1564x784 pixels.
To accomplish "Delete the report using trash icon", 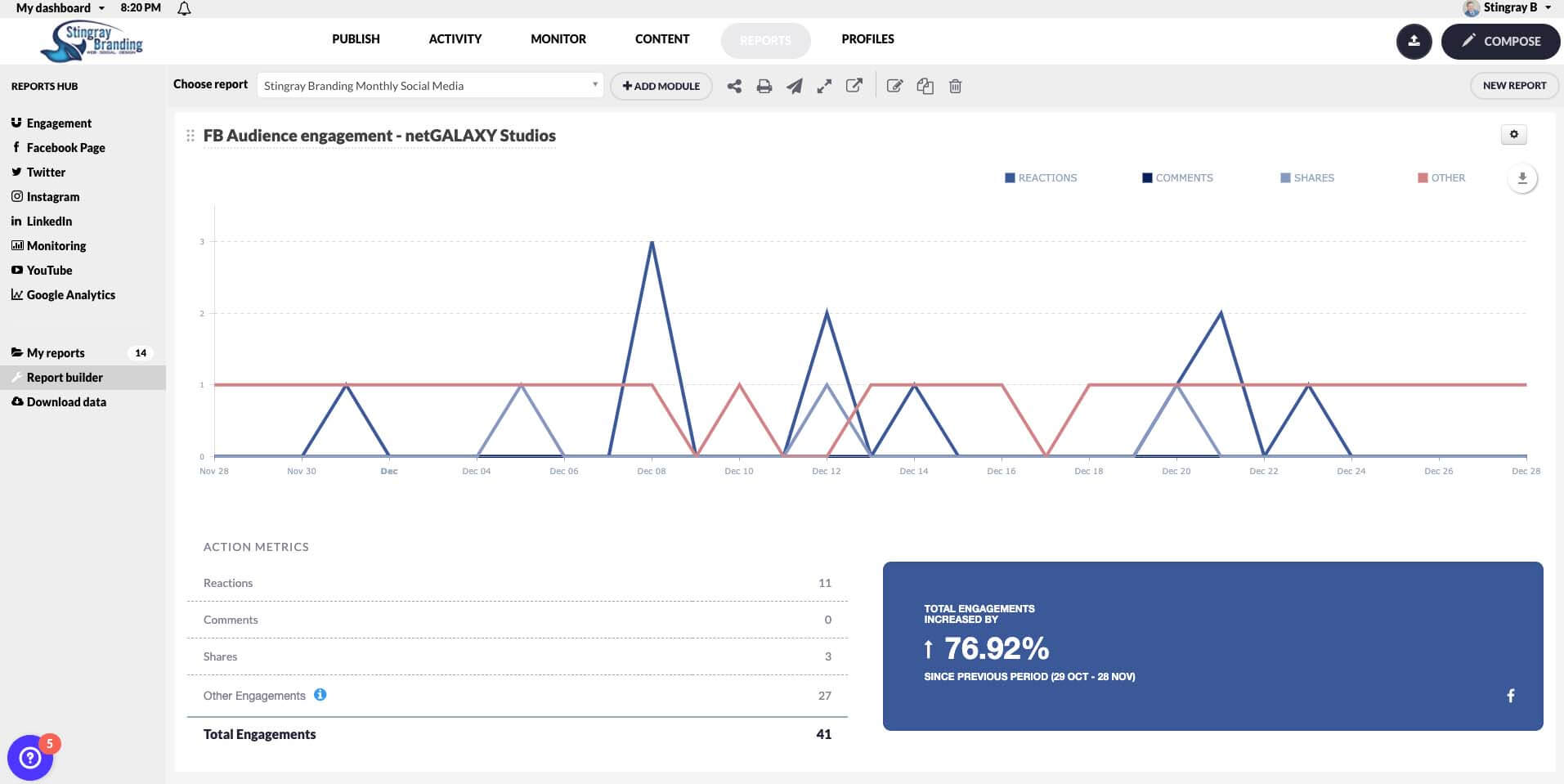I will pyautogui.click(x=955, y=86).
